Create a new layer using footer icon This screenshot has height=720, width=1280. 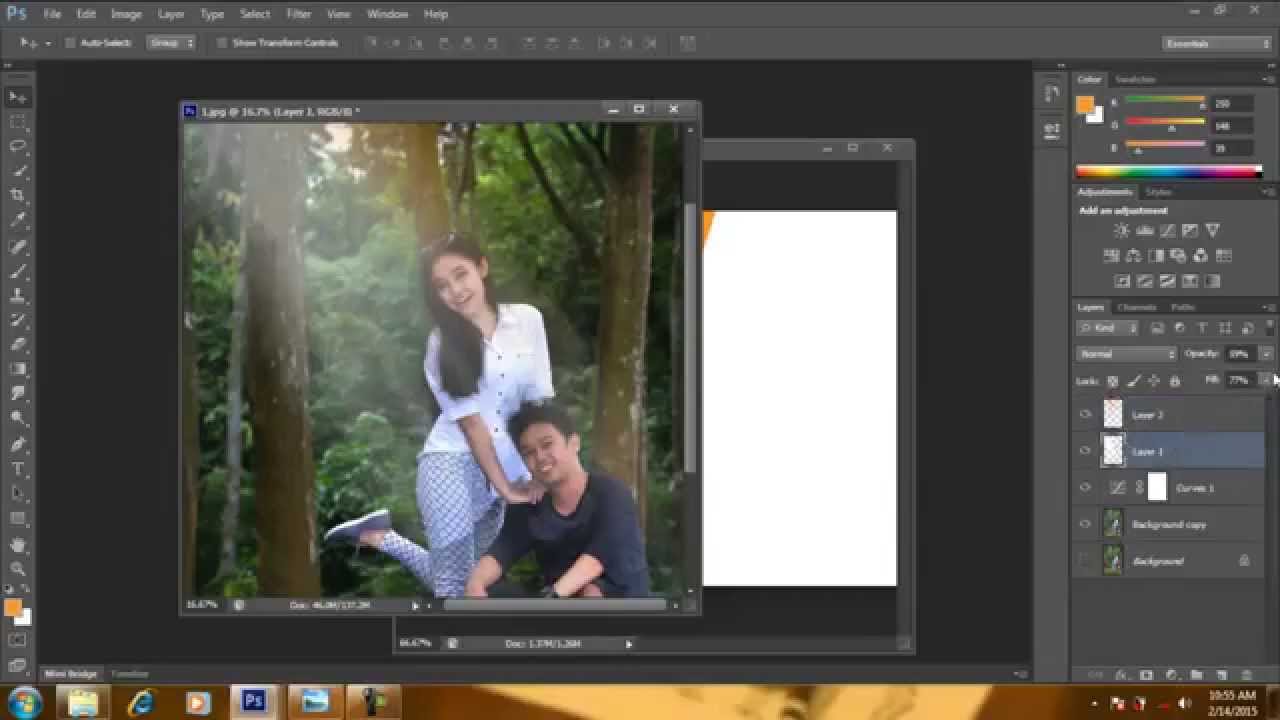(1220, 675)
